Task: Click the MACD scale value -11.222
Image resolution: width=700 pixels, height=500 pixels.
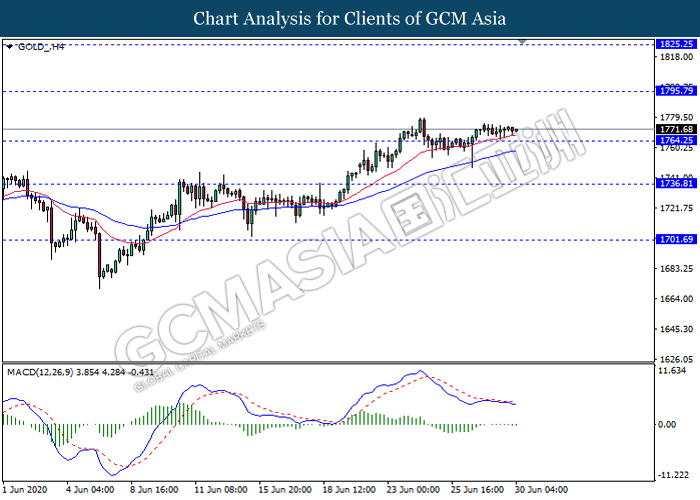Action: 673,475
